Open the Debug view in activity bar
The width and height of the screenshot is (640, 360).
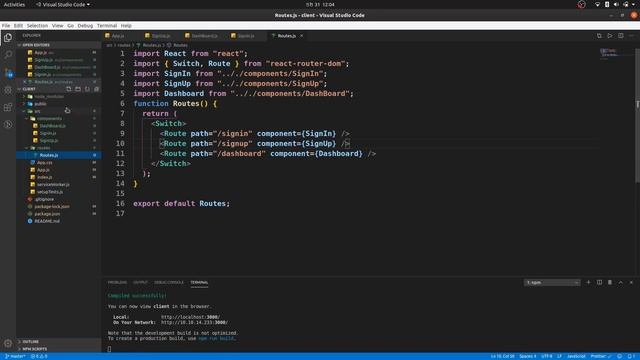click(8, 90)
